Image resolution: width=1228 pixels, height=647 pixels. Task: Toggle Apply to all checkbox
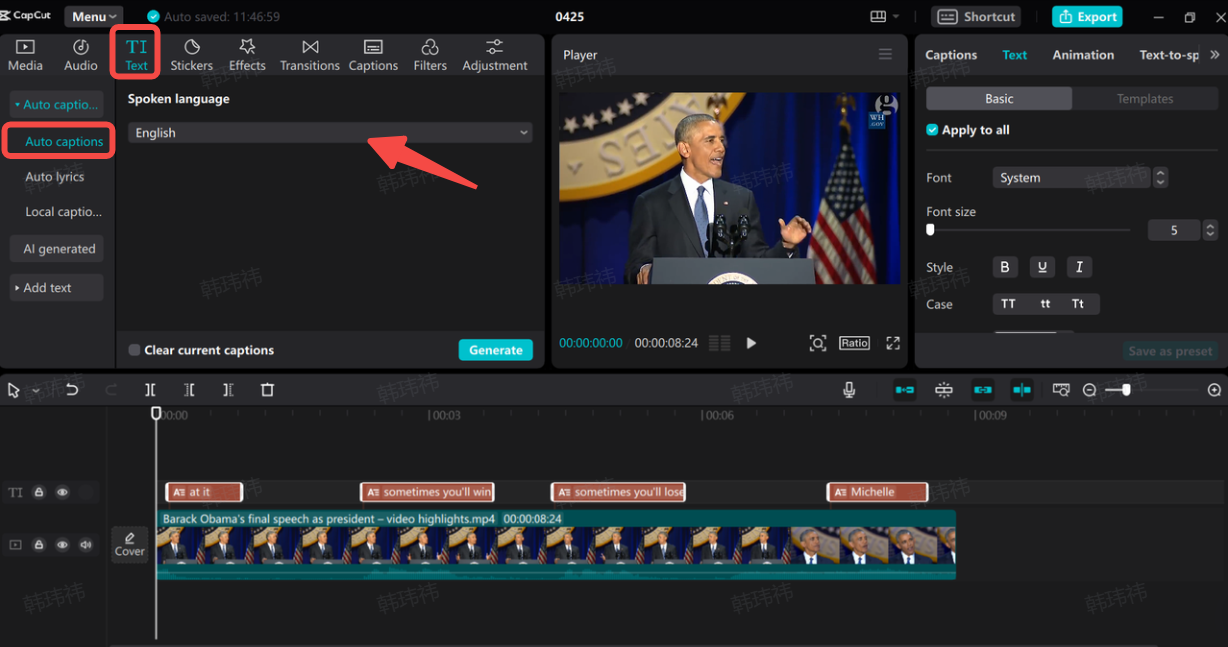(x=932, y=130)
